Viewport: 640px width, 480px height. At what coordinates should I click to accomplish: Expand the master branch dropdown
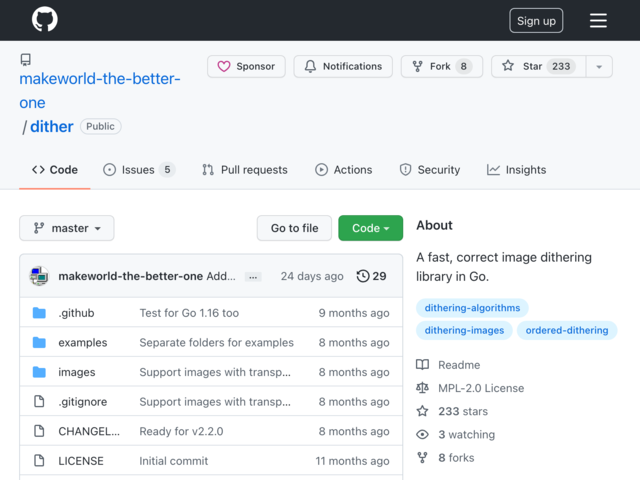coord(67,228)
